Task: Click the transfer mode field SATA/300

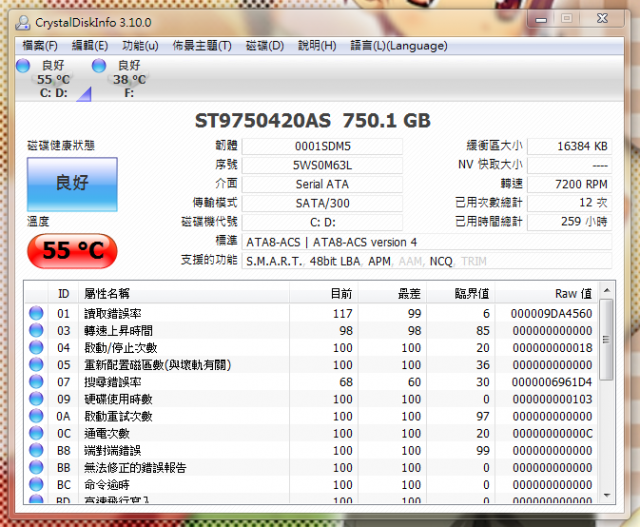Action: pos(322,203)
